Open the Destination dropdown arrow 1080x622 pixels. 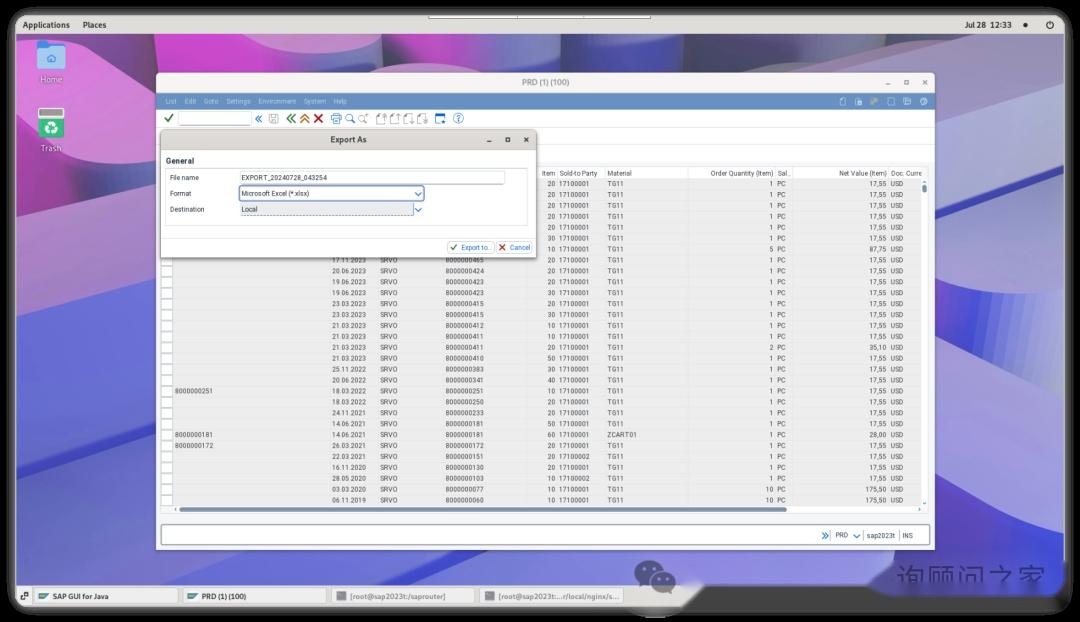pos(418,209)
